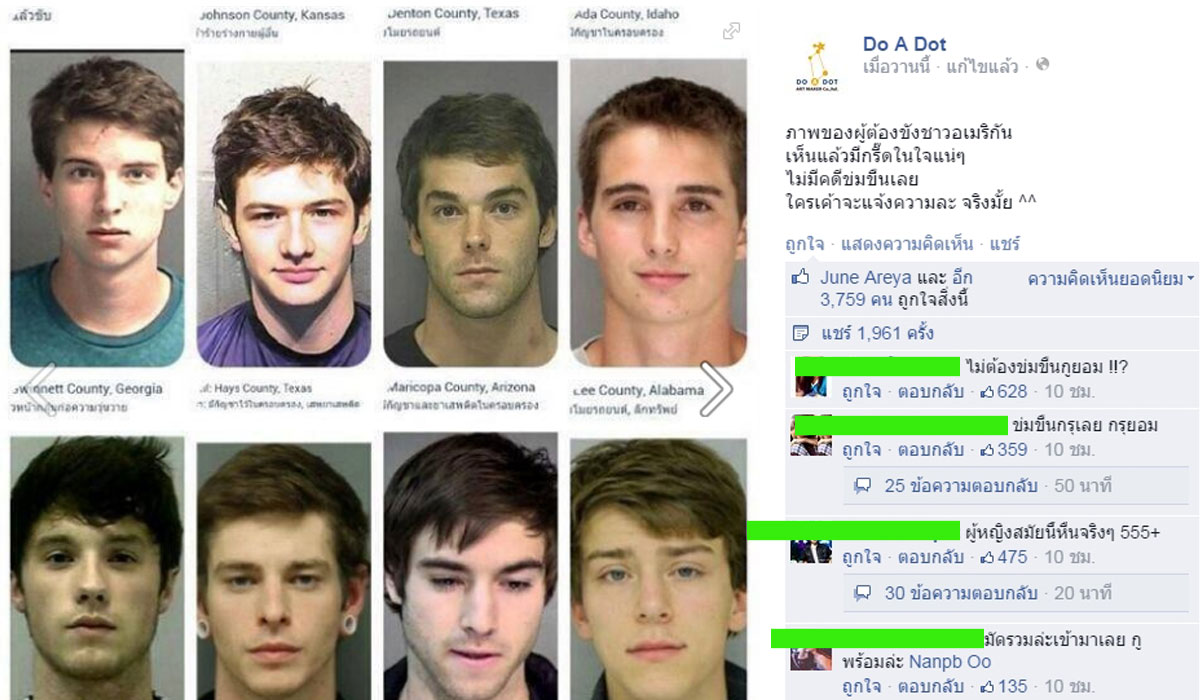Open the Nanpb Oo tagged profile
Viewport: 1200px width, 700px height.
point(950,662)
